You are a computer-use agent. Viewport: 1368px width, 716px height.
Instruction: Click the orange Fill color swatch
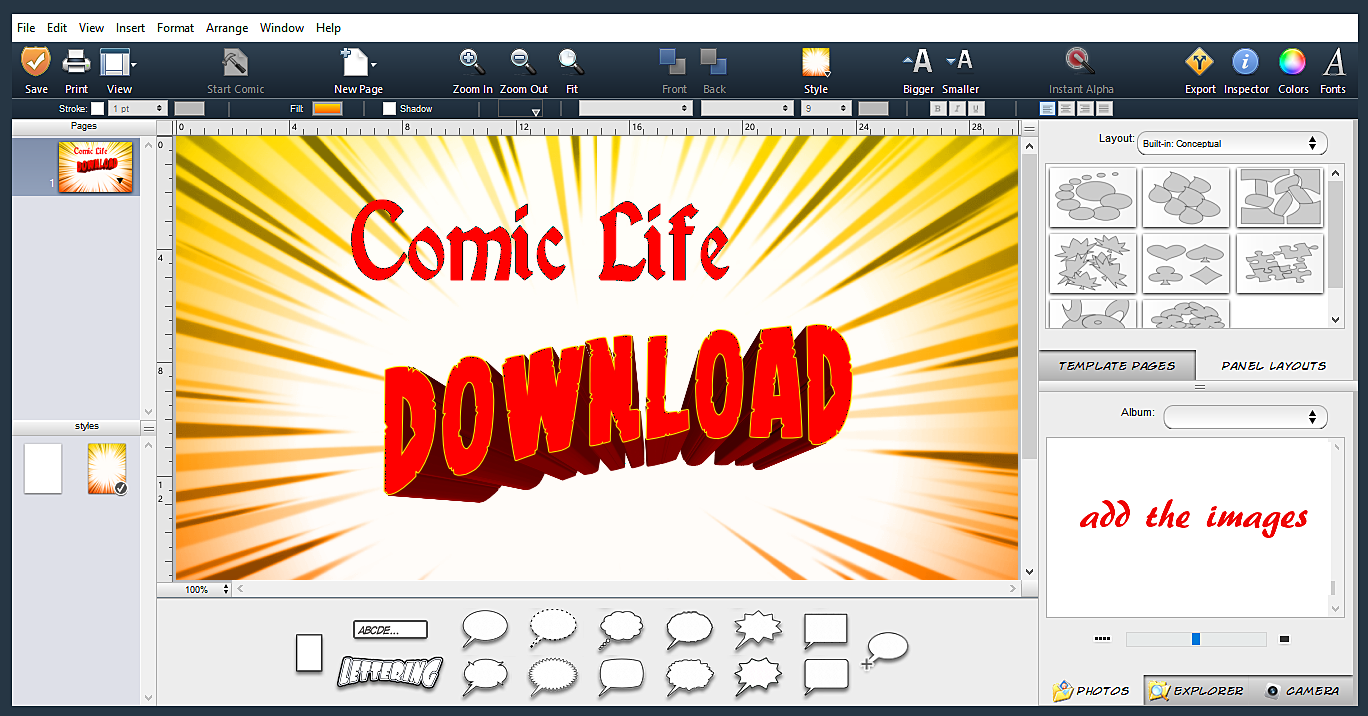tap(327, 108)
